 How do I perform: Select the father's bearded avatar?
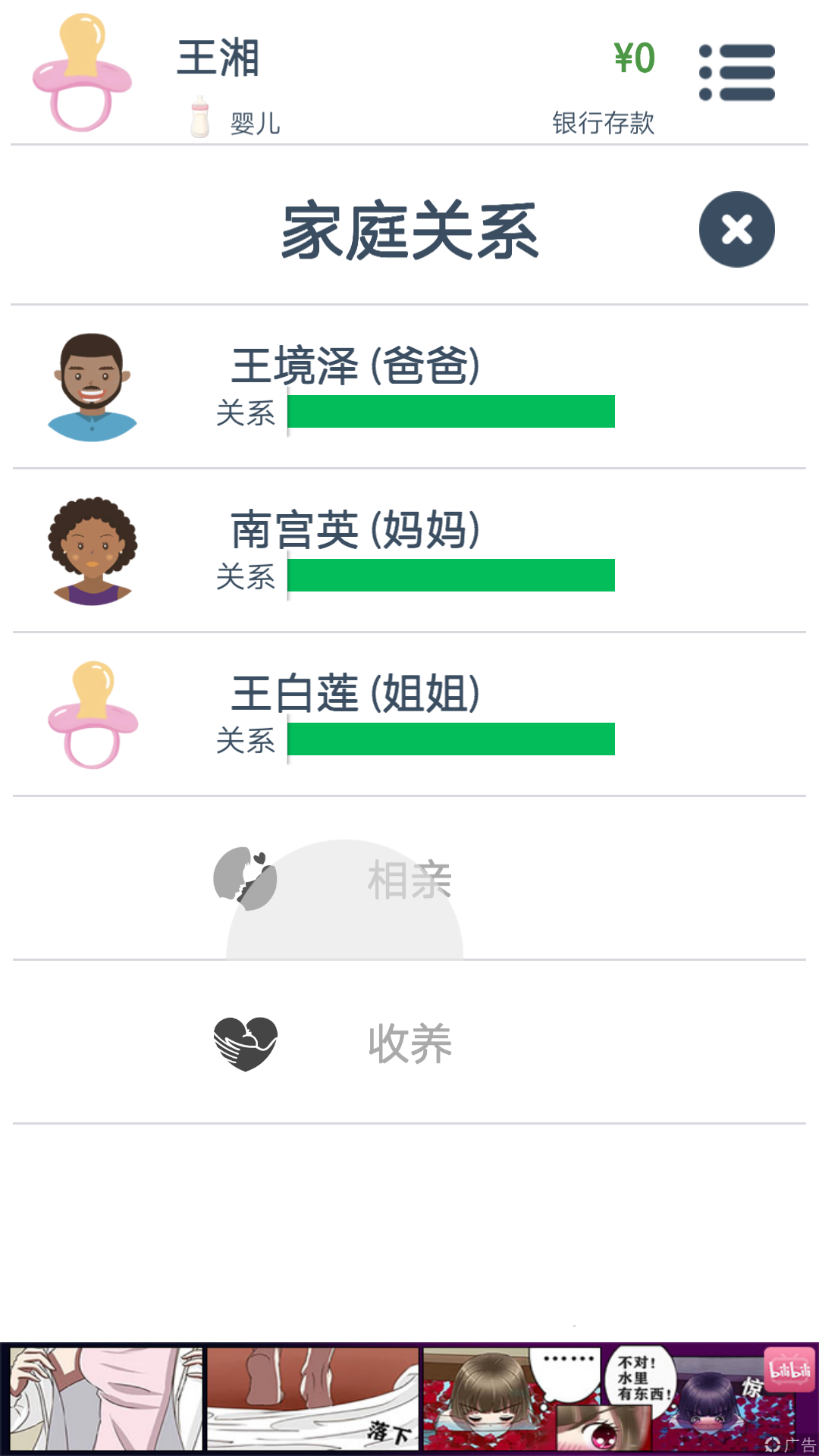pyautogui.click(x=92, y=387)
